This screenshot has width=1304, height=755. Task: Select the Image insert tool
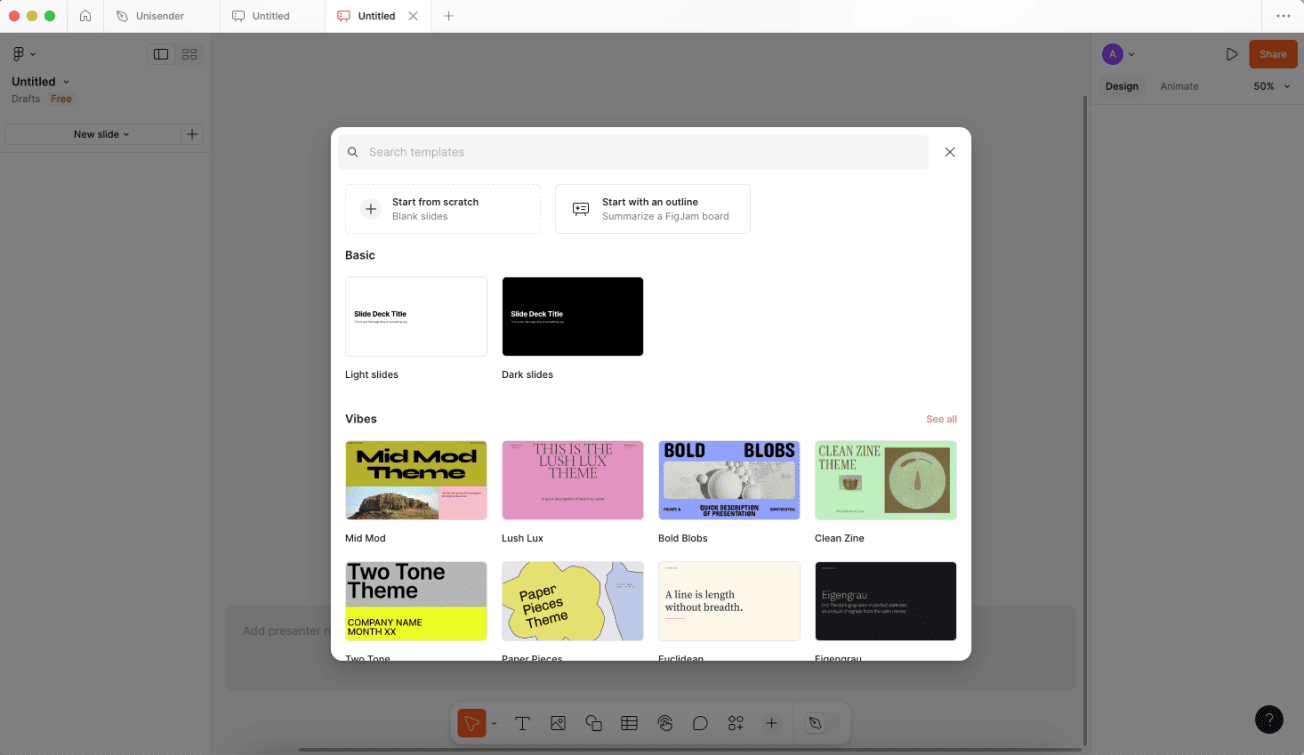click(x=558, y=723)
